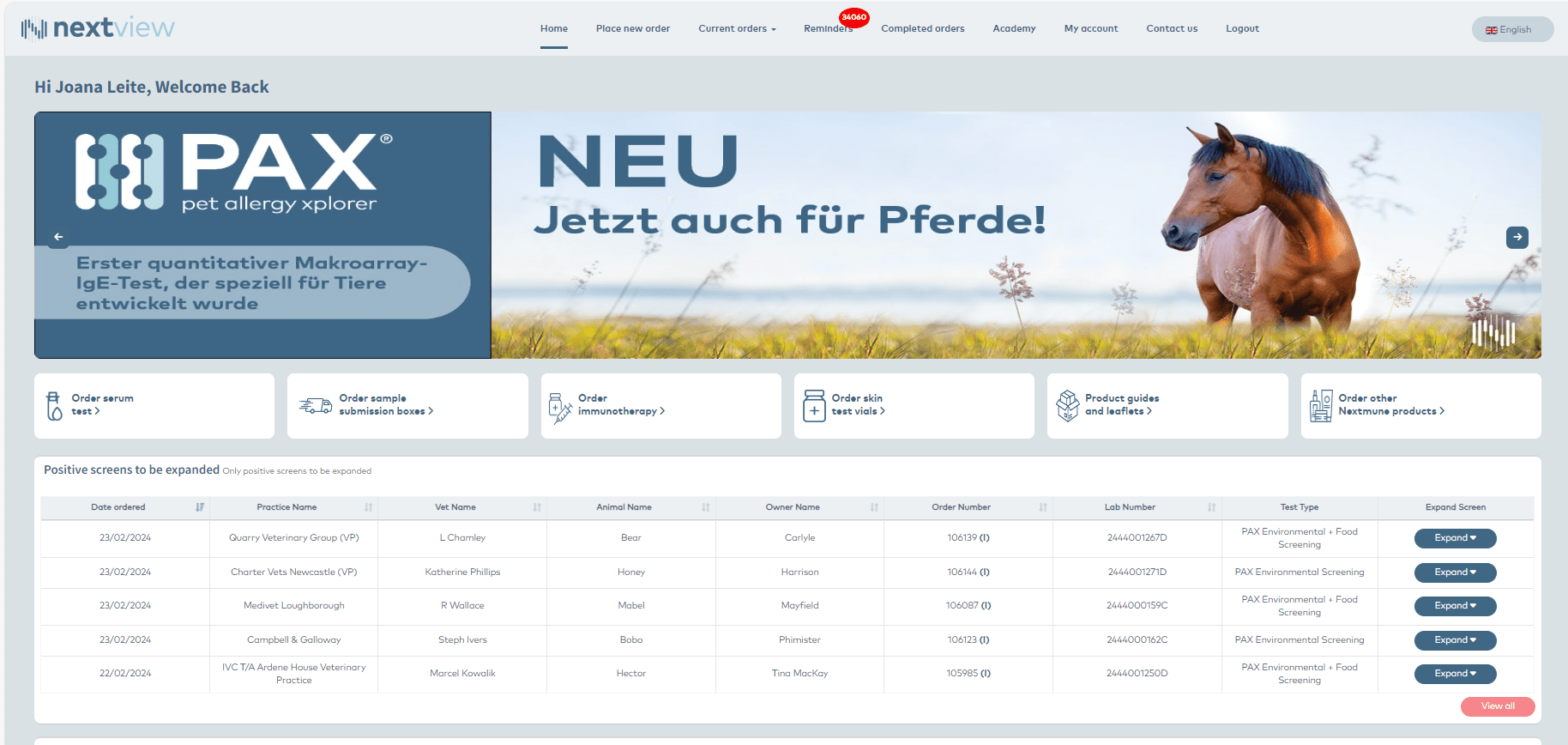Click the nextview logo
This screenshot has height=745, width=1568.
[x=98, y=28]
